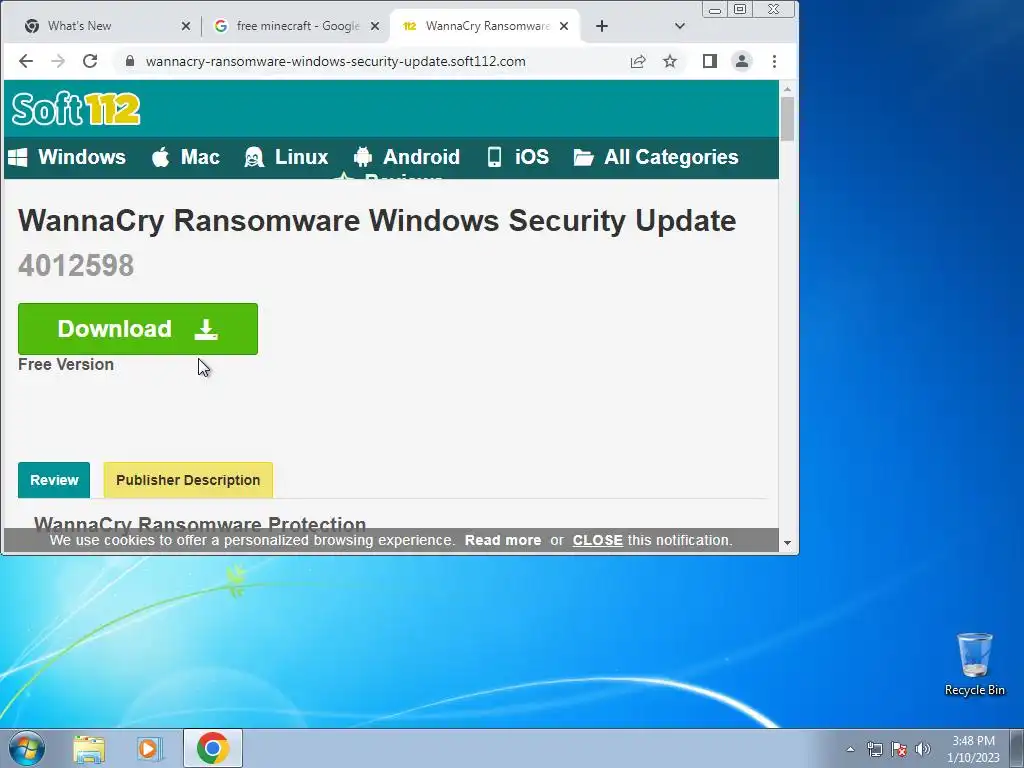Click the green Download button
The height and width of the screenshot is (768, 1024).
tap(138, 328)
